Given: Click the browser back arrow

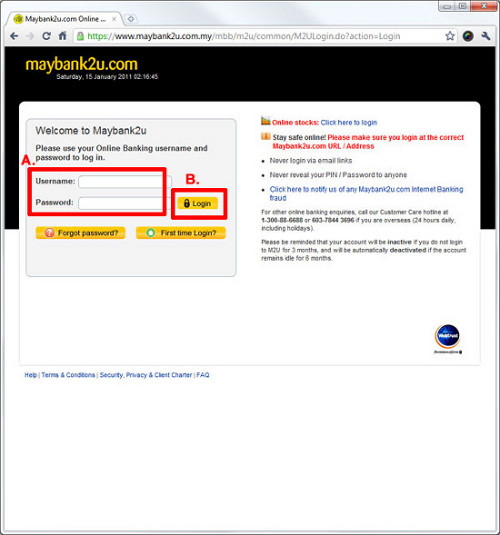Looking at the screenshot, I should (x=14, y=36).
